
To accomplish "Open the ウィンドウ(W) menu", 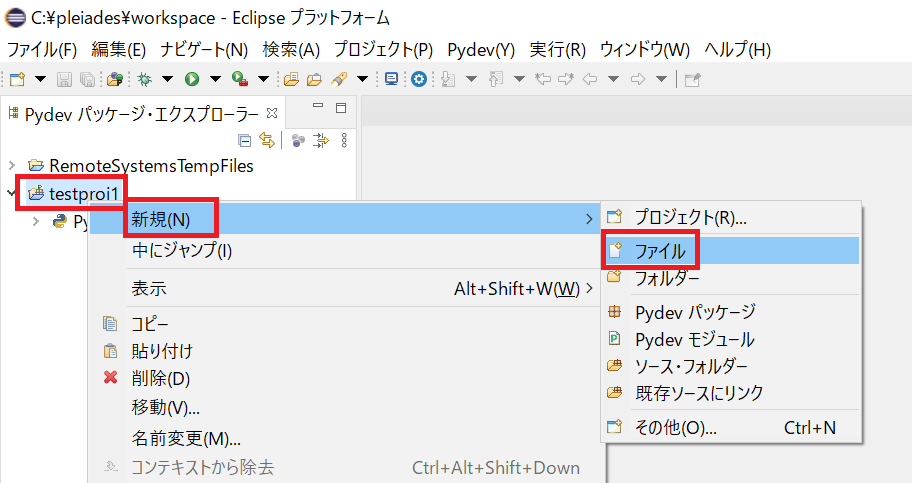I will pyautogui.click(x=645, y=50).
